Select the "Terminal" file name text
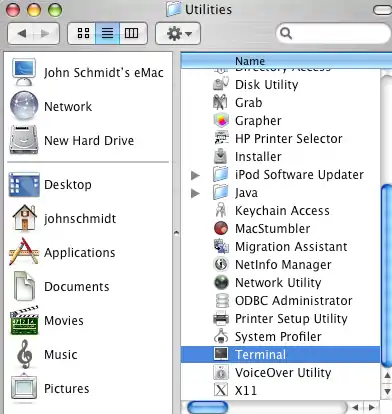The width and height of the screenshot is (392, 414). [x=260, y=354]
